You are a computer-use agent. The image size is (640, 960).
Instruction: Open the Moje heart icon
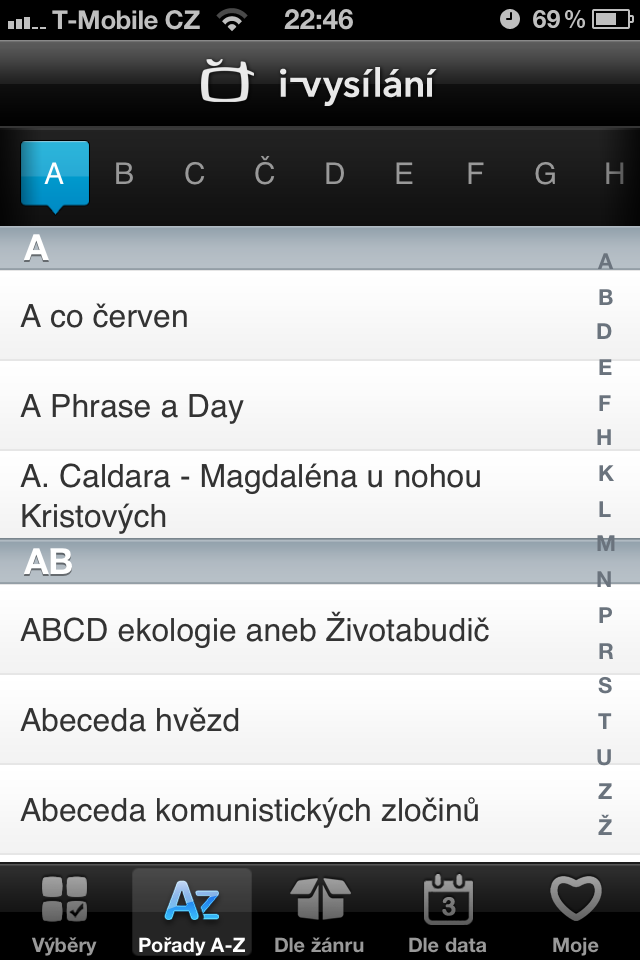pyautogui.click(x=575, y=897)
